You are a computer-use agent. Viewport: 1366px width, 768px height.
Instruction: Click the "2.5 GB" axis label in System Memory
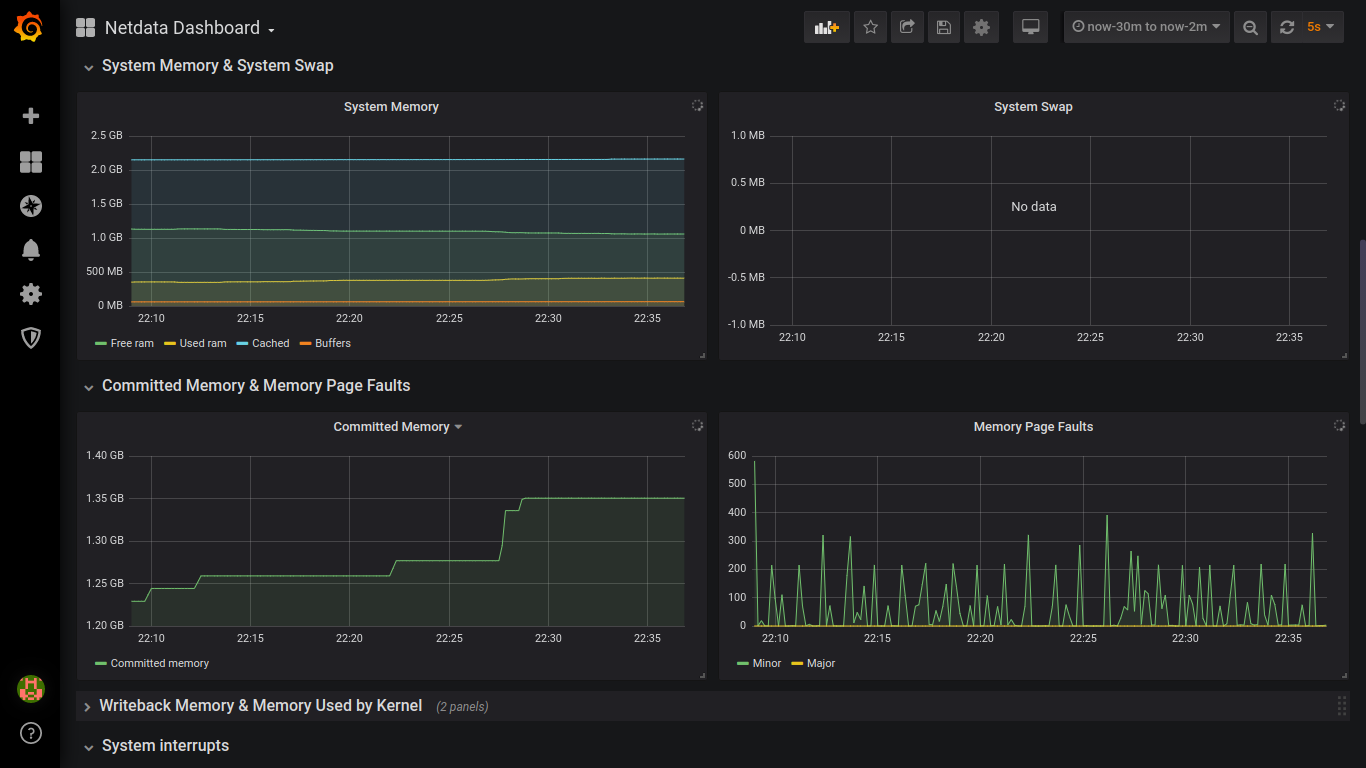point(107,135)
